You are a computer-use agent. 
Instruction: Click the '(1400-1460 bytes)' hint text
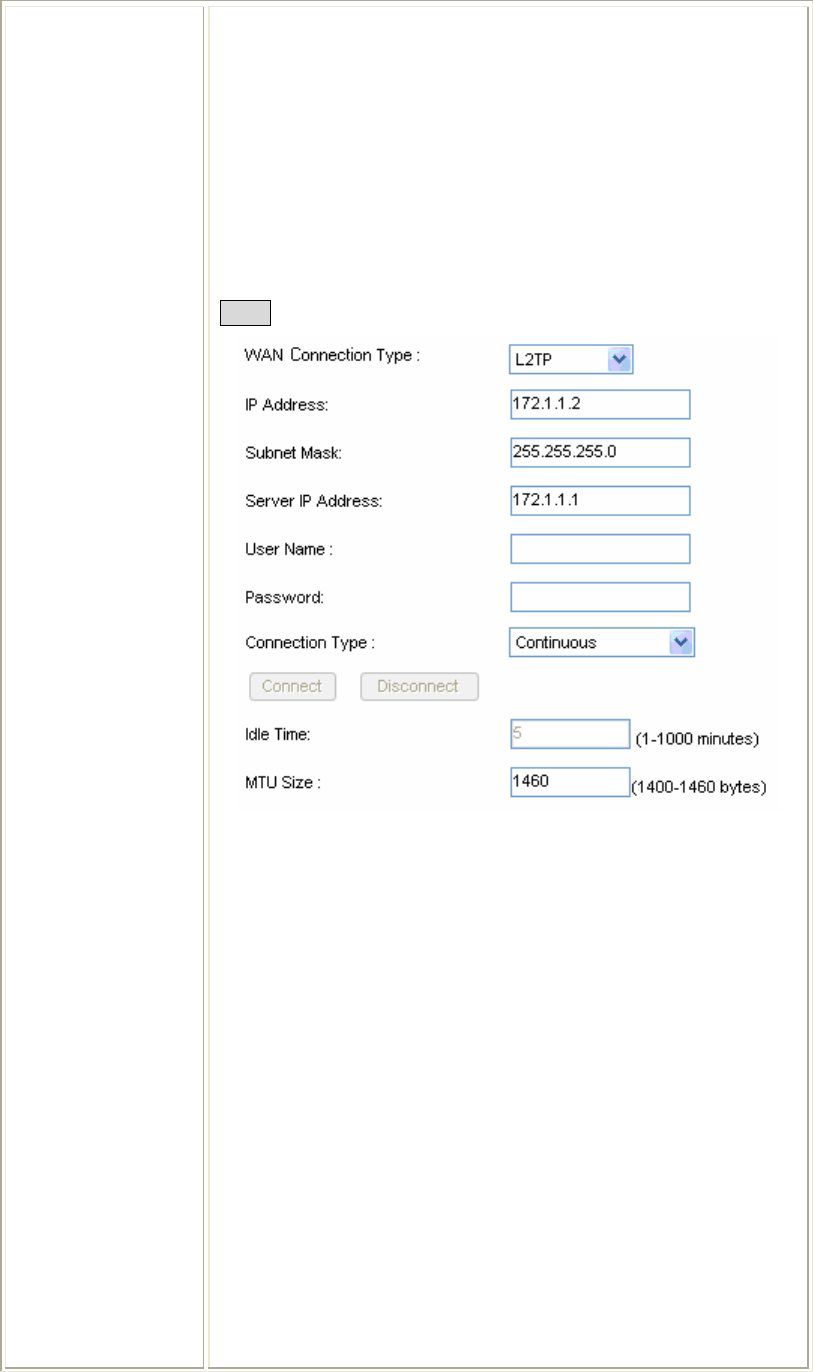click(698, 788)
